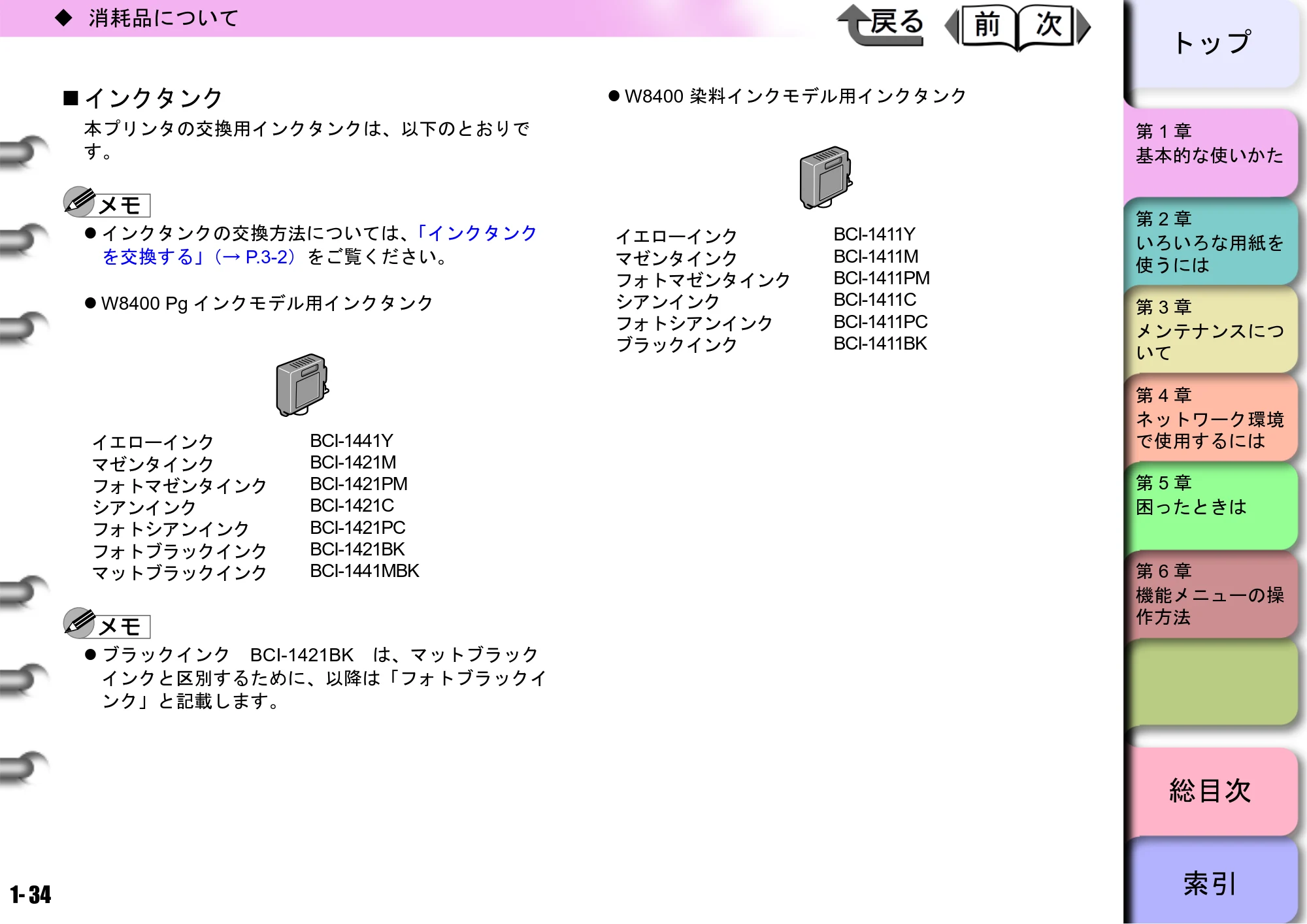
Task: Click the page number 1-34
Action: coord(31,895)
